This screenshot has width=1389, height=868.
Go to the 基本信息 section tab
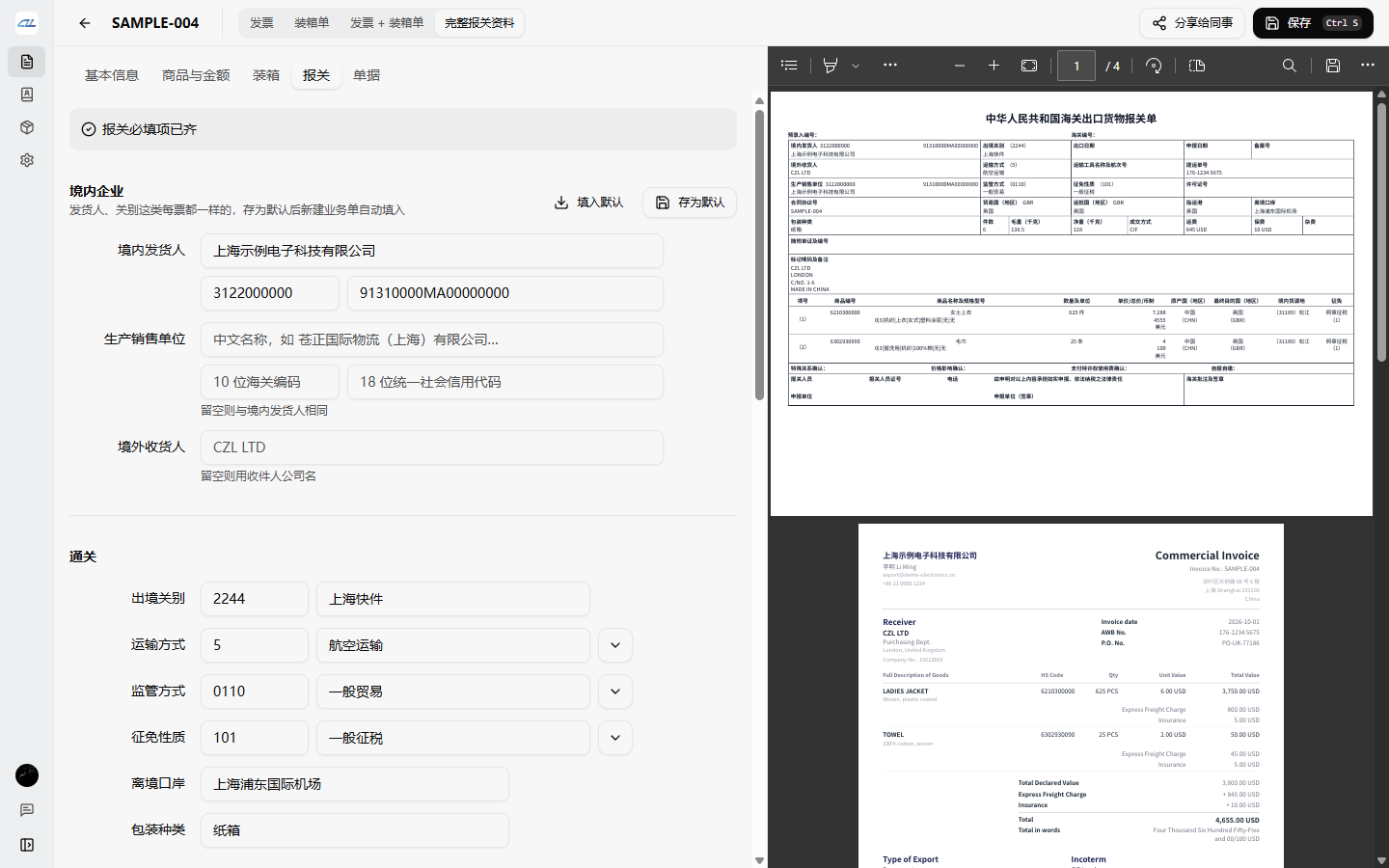coord(112,75)
